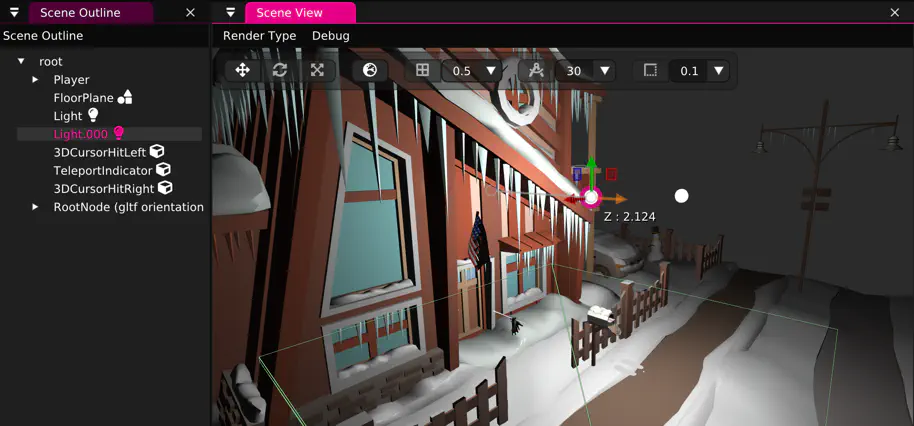This screenshot has width=914, height=426.
Task: Click the lightbulb icon next to Light
Action: 93,116
